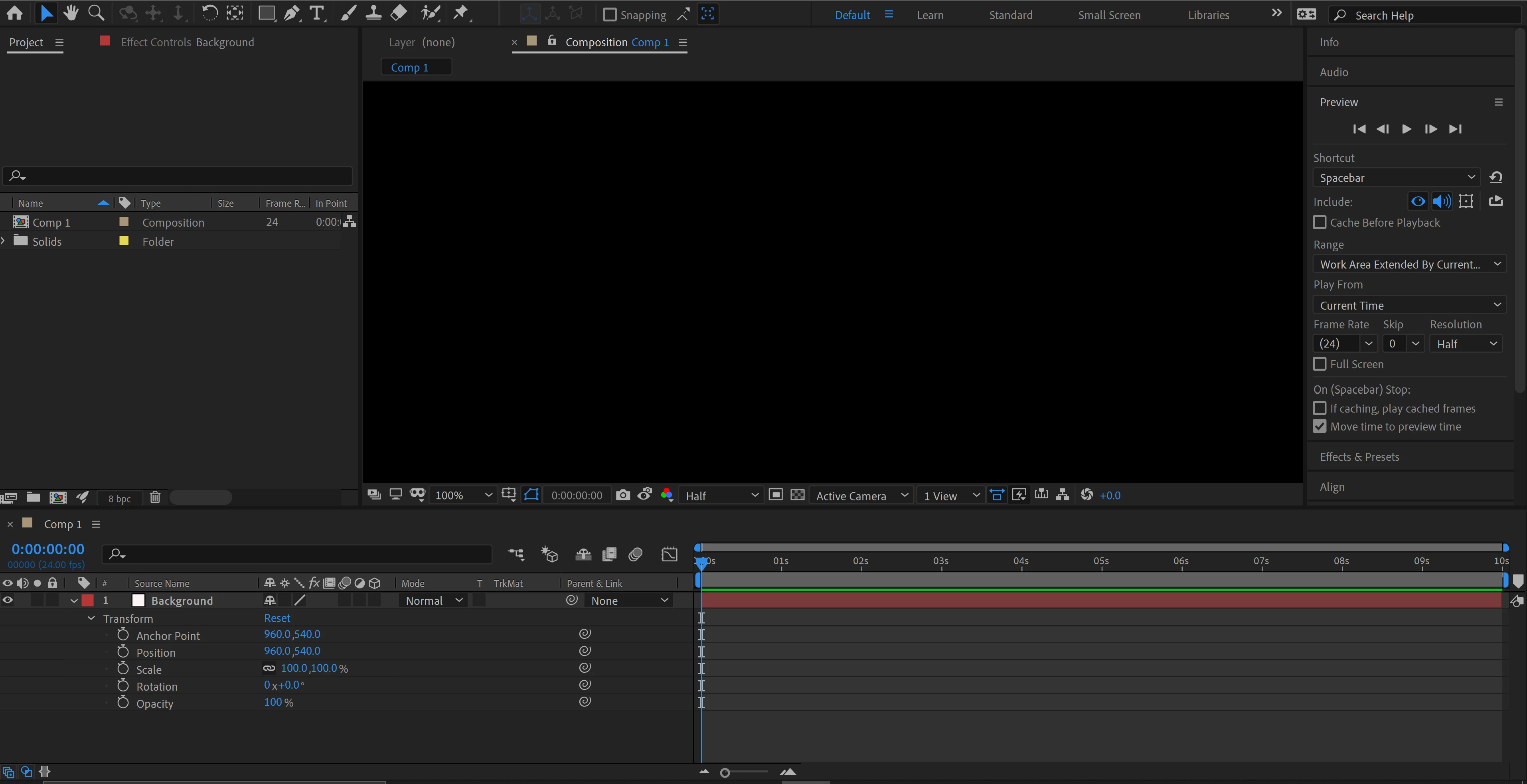Select the Hand tool

point(71,13)
